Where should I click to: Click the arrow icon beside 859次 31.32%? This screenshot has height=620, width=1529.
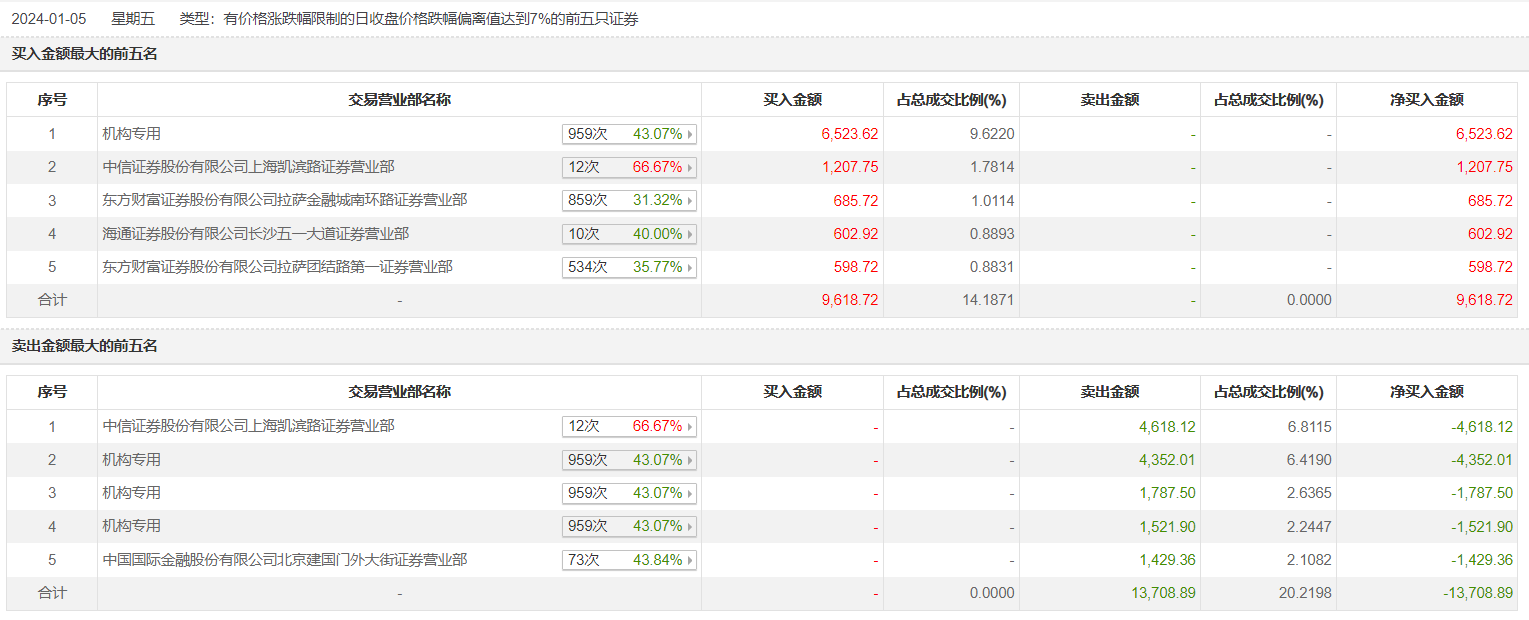coord(690,201)
